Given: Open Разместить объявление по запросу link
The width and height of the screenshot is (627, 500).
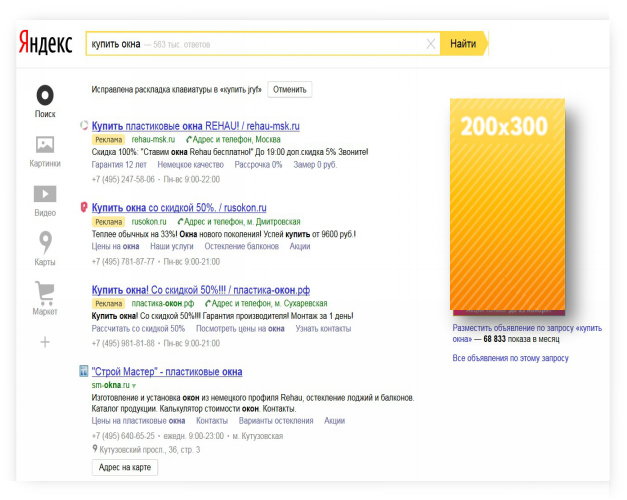Looking at the screenshot, I should [x=527, y=333].
